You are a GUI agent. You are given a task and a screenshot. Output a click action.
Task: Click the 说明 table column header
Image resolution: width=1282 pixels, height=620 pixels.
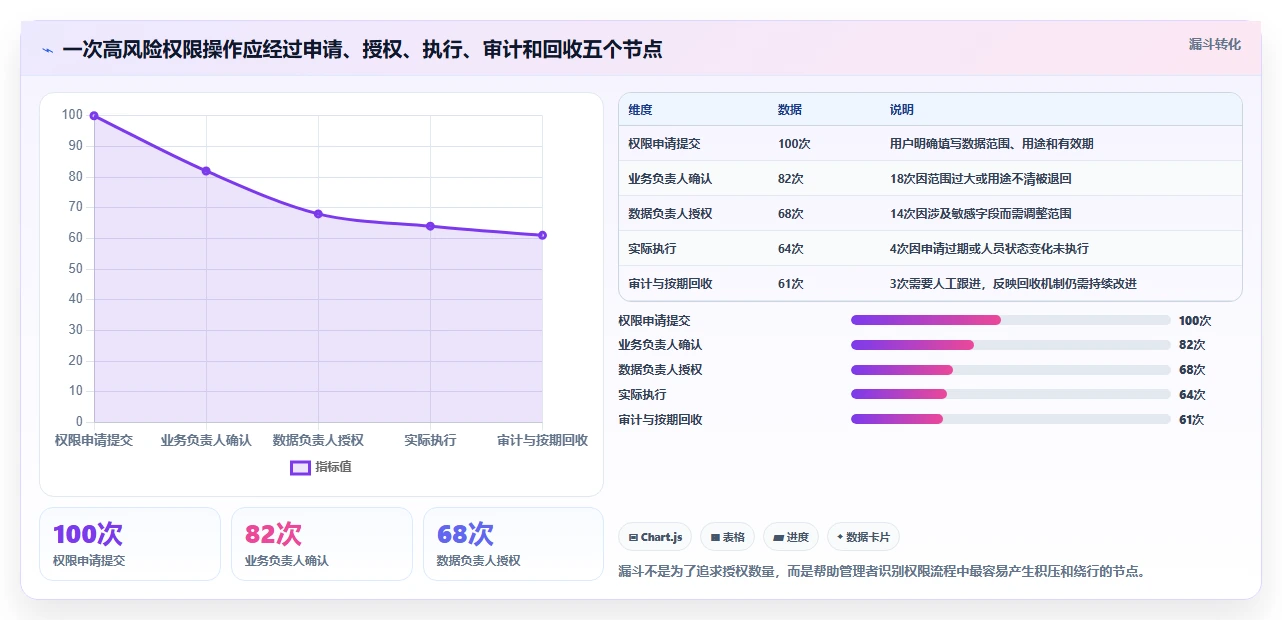pyautogui.click(x=902, y=110)
